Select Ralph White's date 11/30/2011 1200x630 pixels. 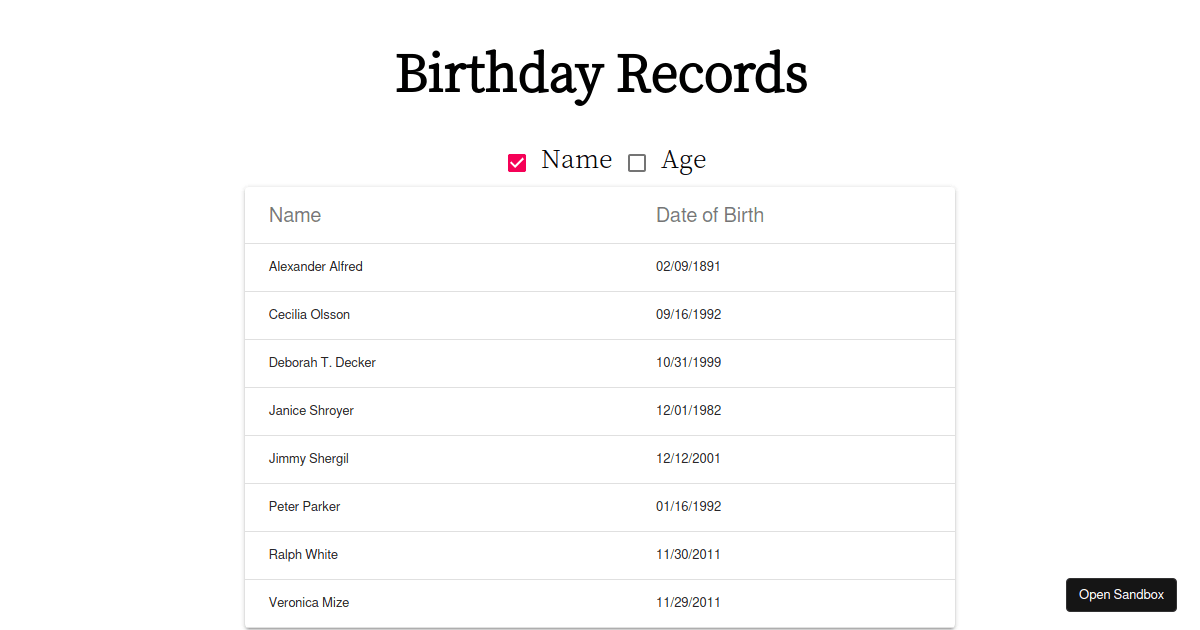pos(688,554)
